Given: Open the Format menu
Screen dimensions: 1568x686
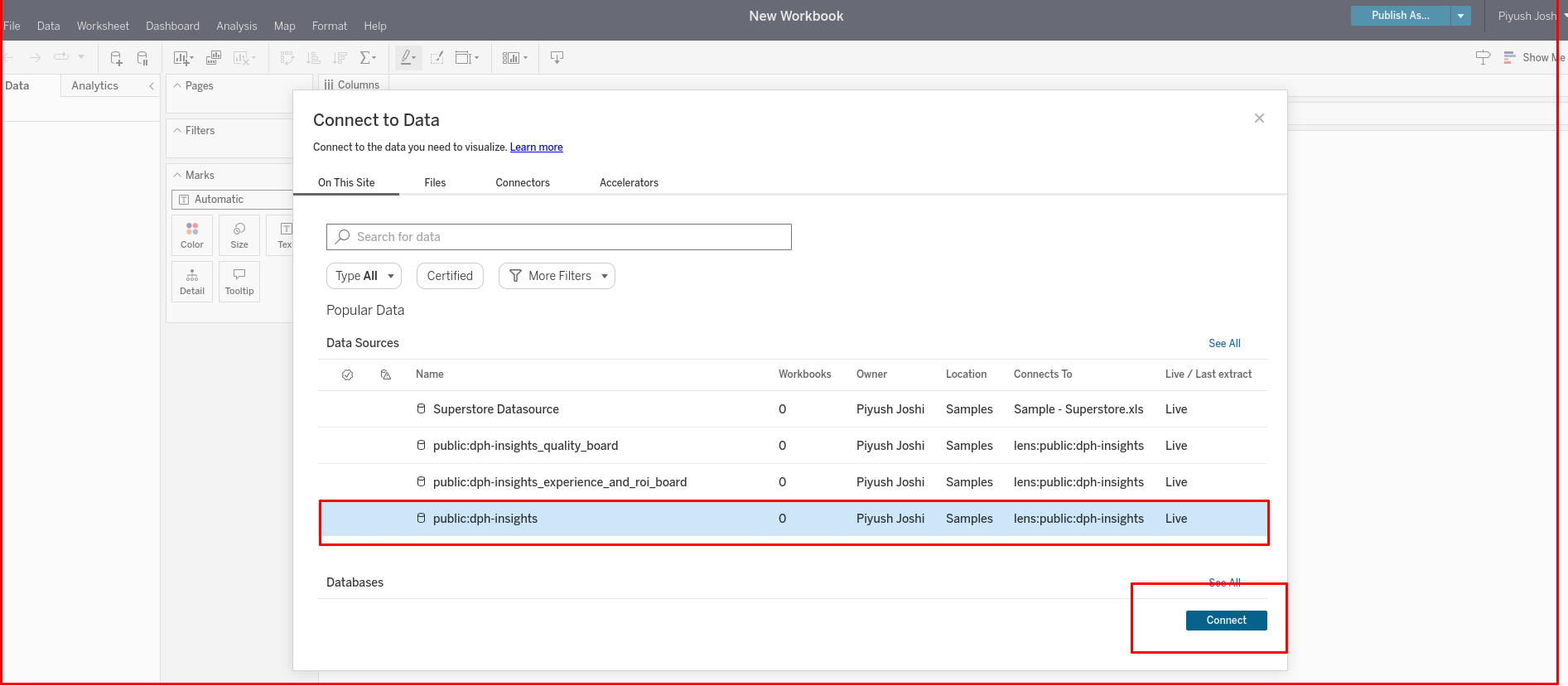Looking at the screenshot, I should tap(330, 26).
